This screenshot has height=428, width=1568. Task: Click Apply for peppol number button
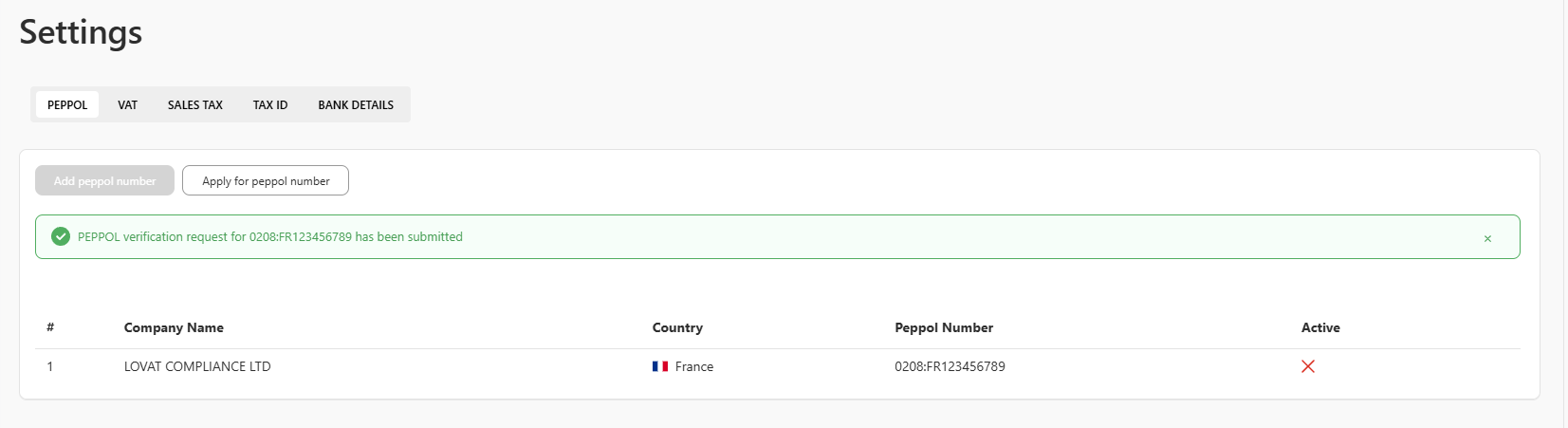click(x=266, y=180)
